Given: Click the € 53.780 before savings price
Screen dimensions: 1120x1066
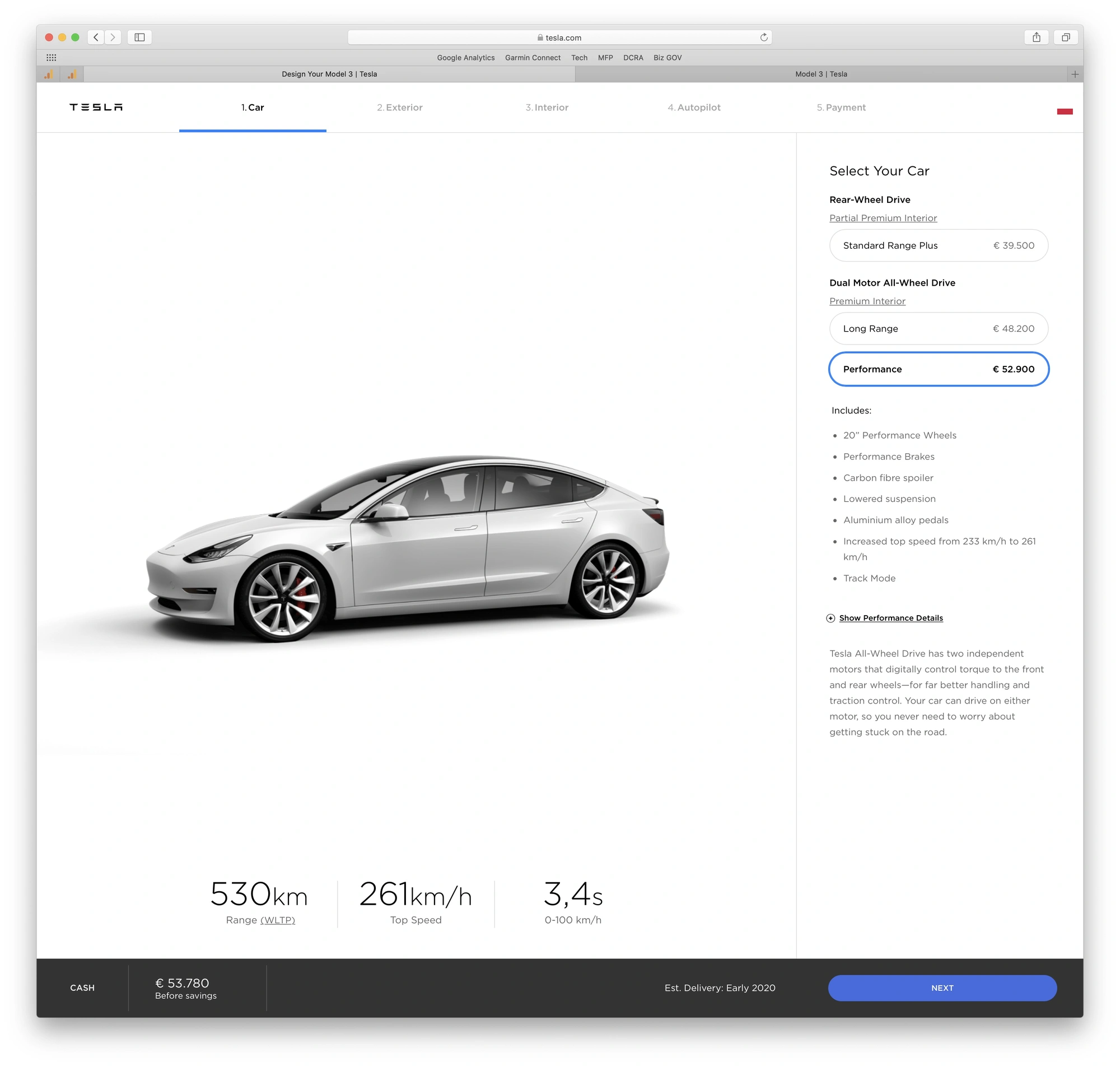Looking at the screenshot, I should (x=185, y=988).
